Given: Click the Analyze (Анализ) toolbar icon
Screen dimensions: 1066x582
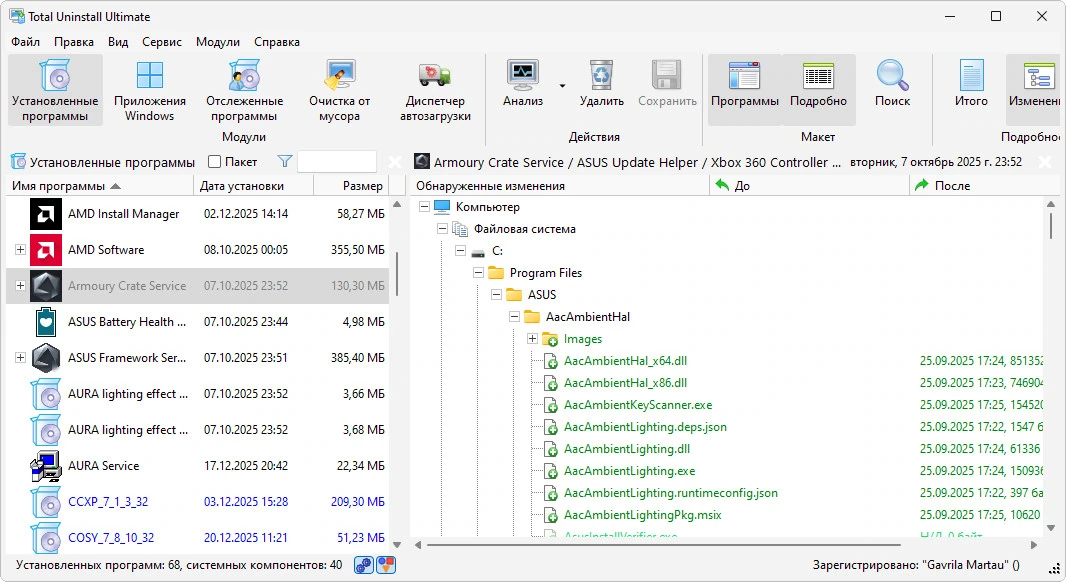Looking at the screenshot, I should click(x=523, y=75).
